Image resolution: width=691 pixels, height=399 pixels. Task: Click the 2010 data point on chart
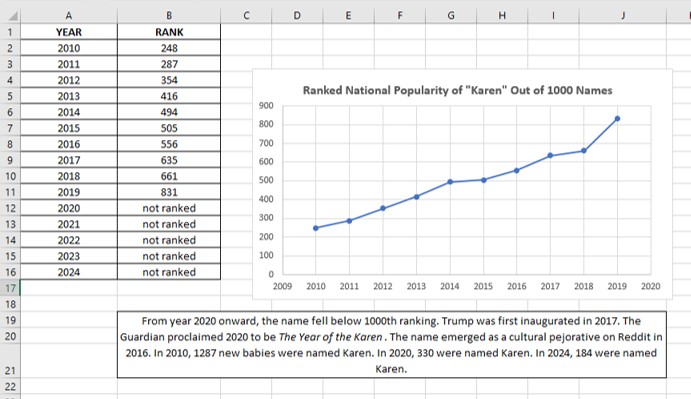click(316, 228)
